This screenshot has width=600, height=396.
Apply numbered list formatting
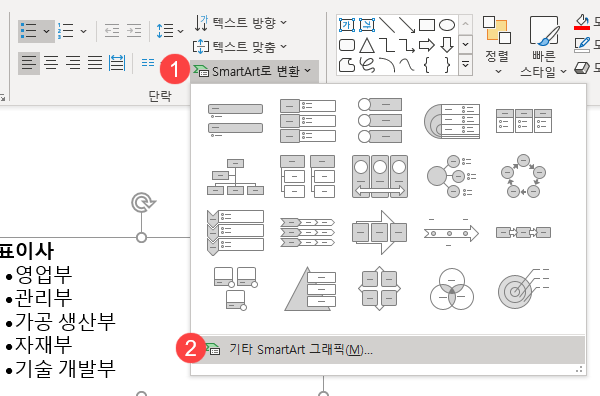point(66,31)
